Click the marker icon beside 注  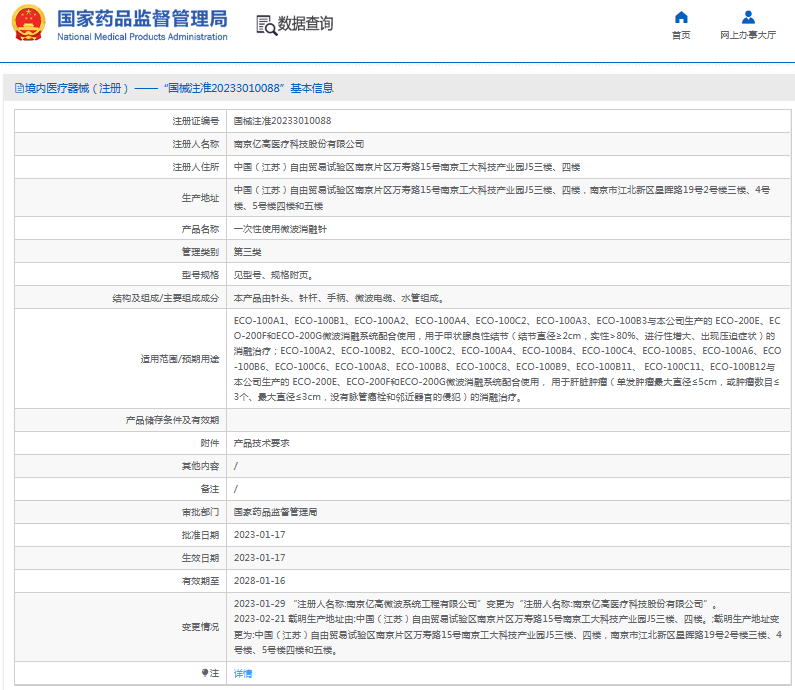(205, 673)
